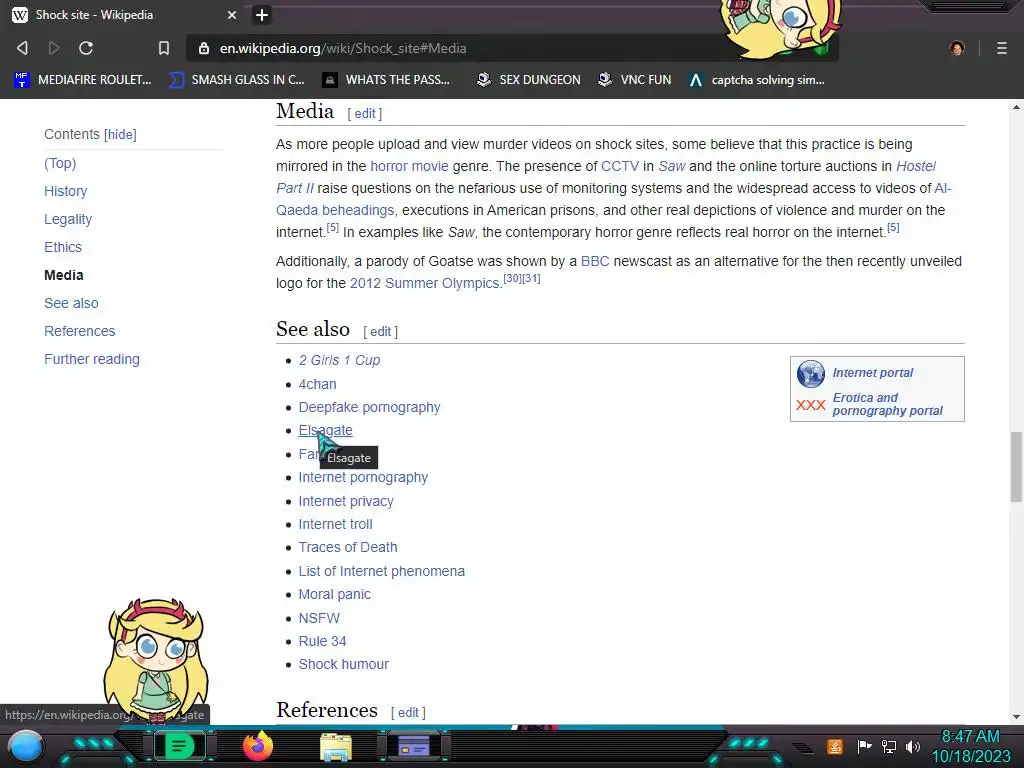
Task: Open the Internet privacy link
Action: (x=346, y=502)
